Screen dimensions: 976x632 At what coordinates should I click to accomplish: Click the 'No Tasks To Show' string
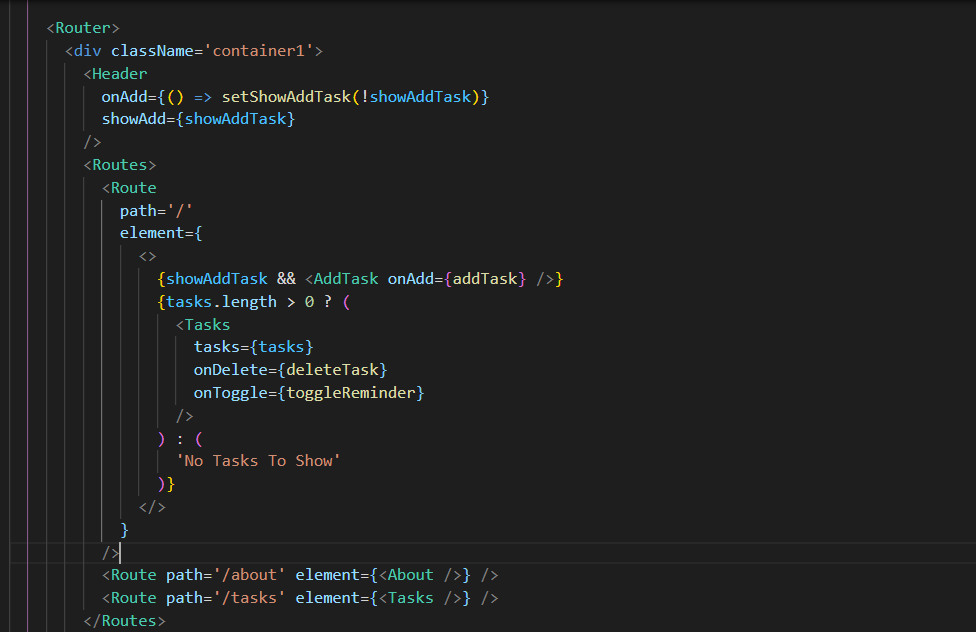(258, 461)
